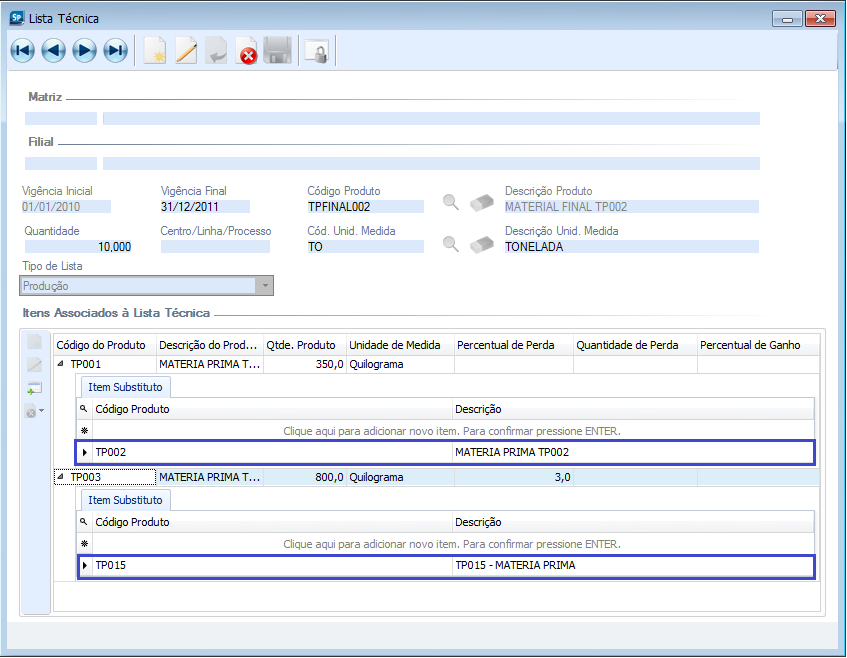
Task: Expand the TP015 substitute row arrow
Action: pos(85,566)
